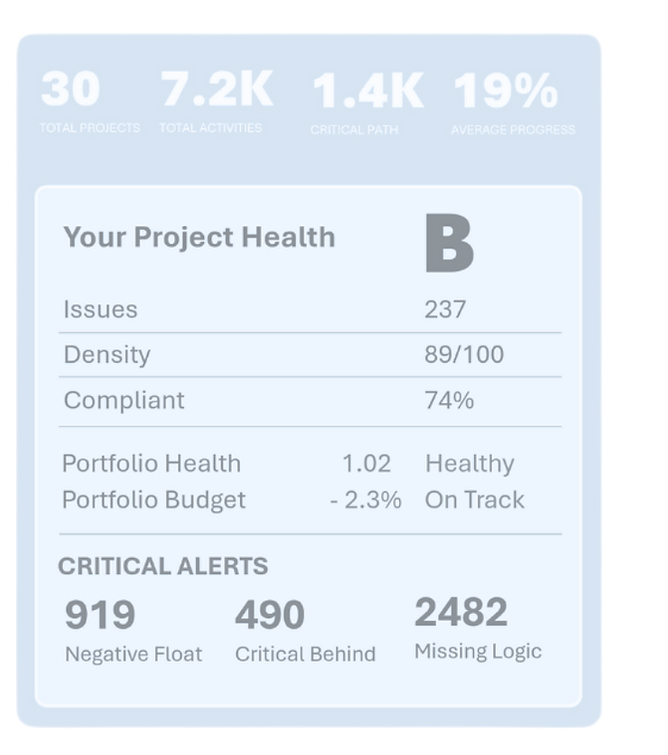This screenshot has height=755, width=668.
Task: Select the Critical Alerts section heading
Action: point(163,566)
